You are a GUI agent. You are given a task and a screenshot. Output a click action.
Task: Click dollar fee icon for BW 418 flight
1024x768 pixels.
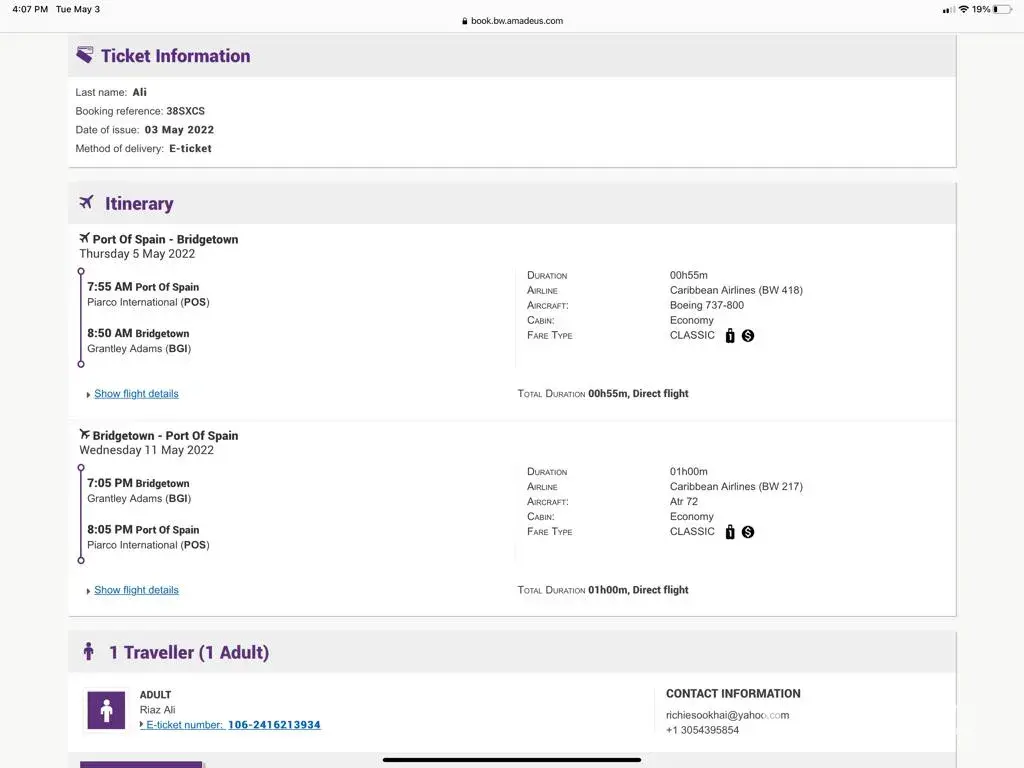[748, 336]
